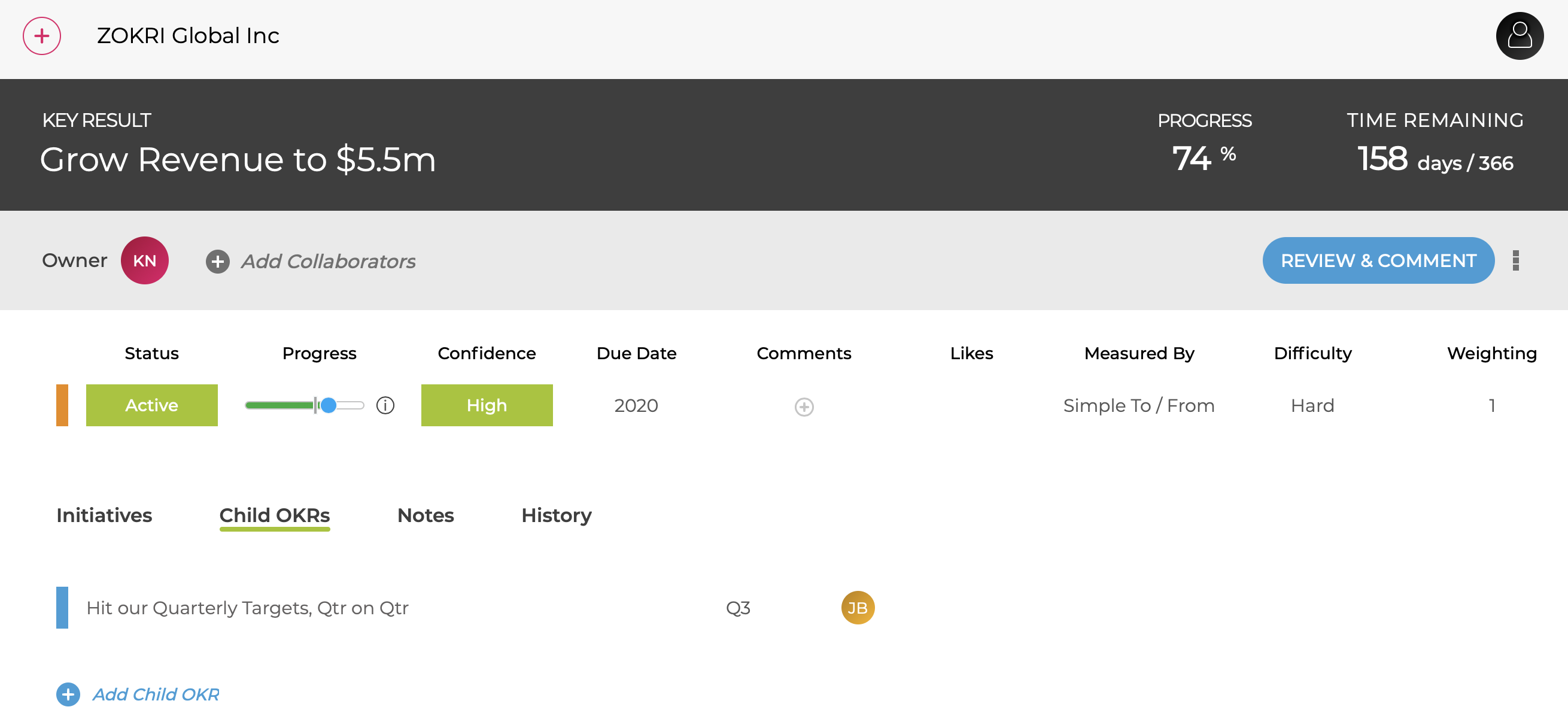The image size is (1568, 728).
Task: Click the Add Child OKR link
Action: point(155,694)
